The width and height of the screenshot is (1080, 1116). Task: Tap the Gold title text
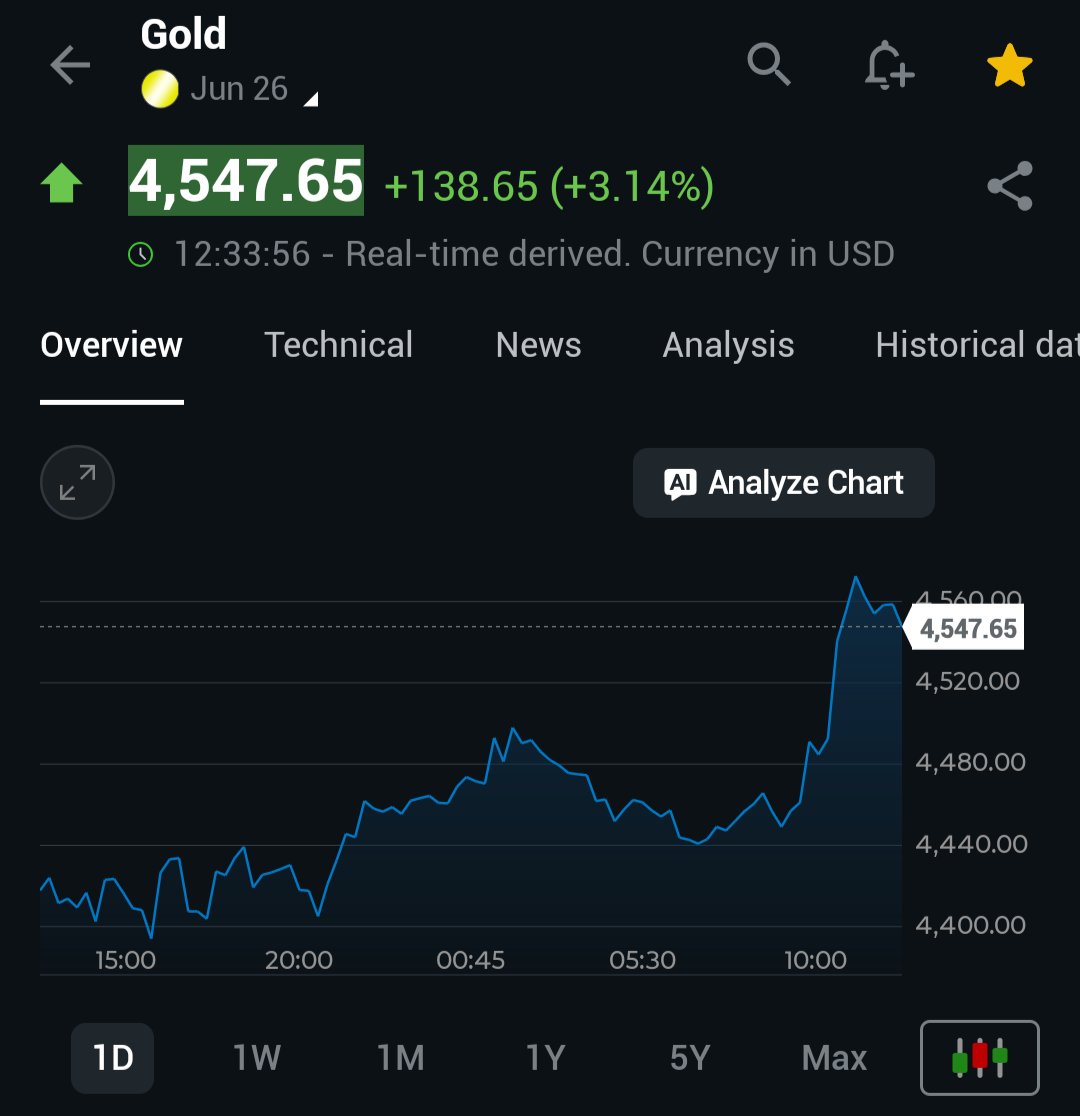point(184,34)
